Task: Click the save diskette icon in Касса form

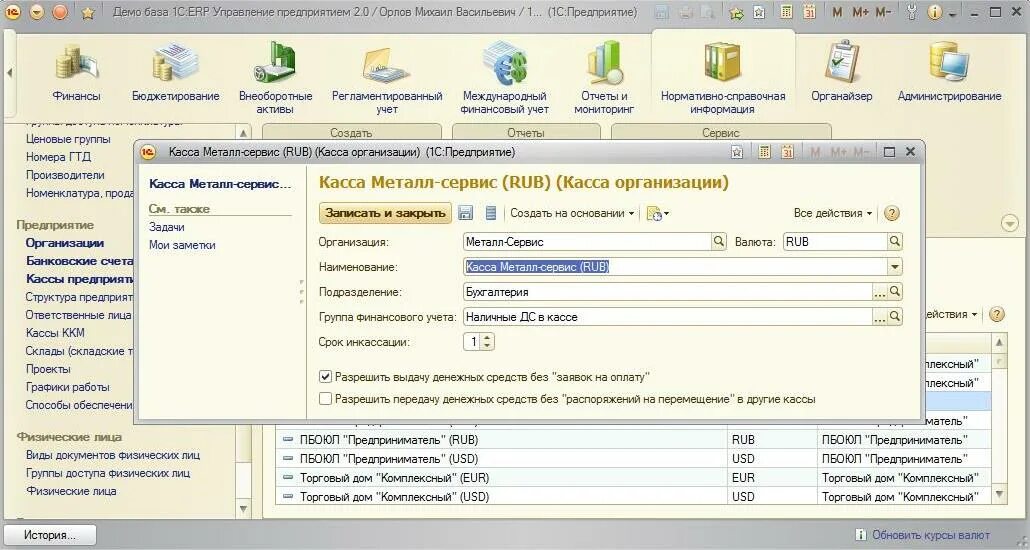Action: (x=466, y=213)
